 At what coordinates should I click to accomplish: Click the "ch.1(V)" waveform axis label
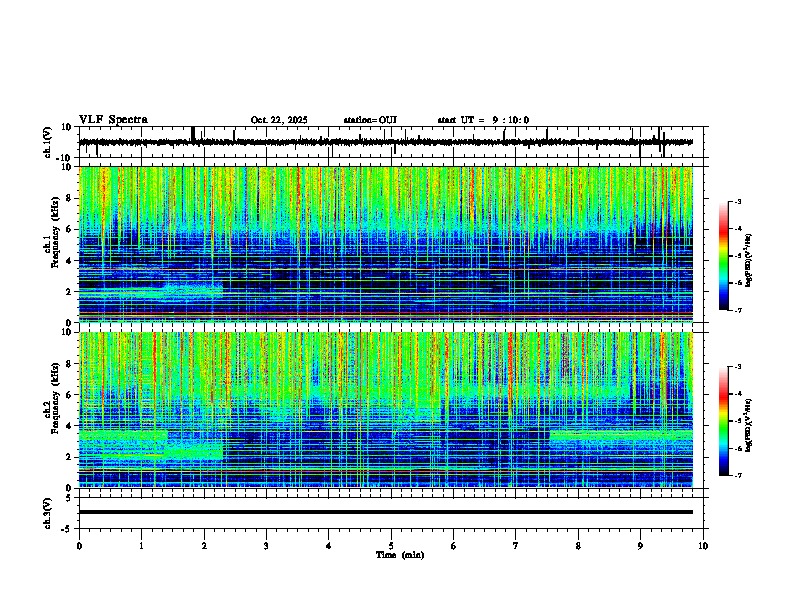(48, 142)
